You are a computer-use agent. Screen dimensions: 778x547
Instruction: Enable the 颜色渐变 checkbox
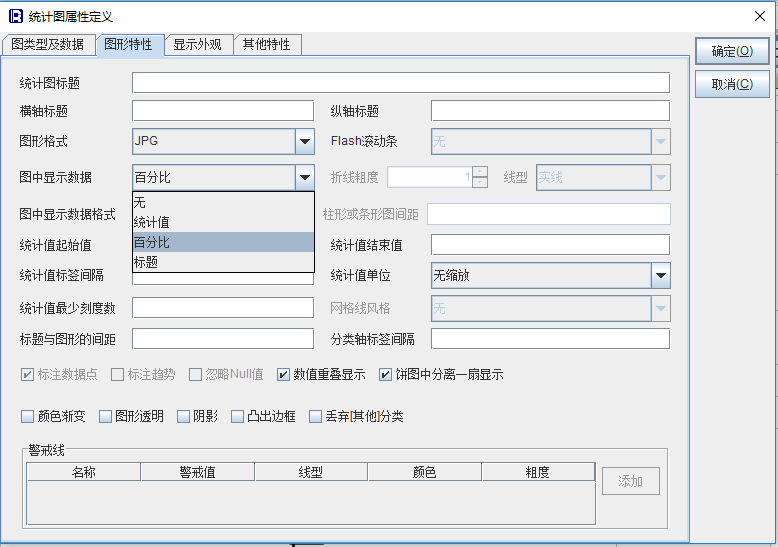click(x=27, y=416)
